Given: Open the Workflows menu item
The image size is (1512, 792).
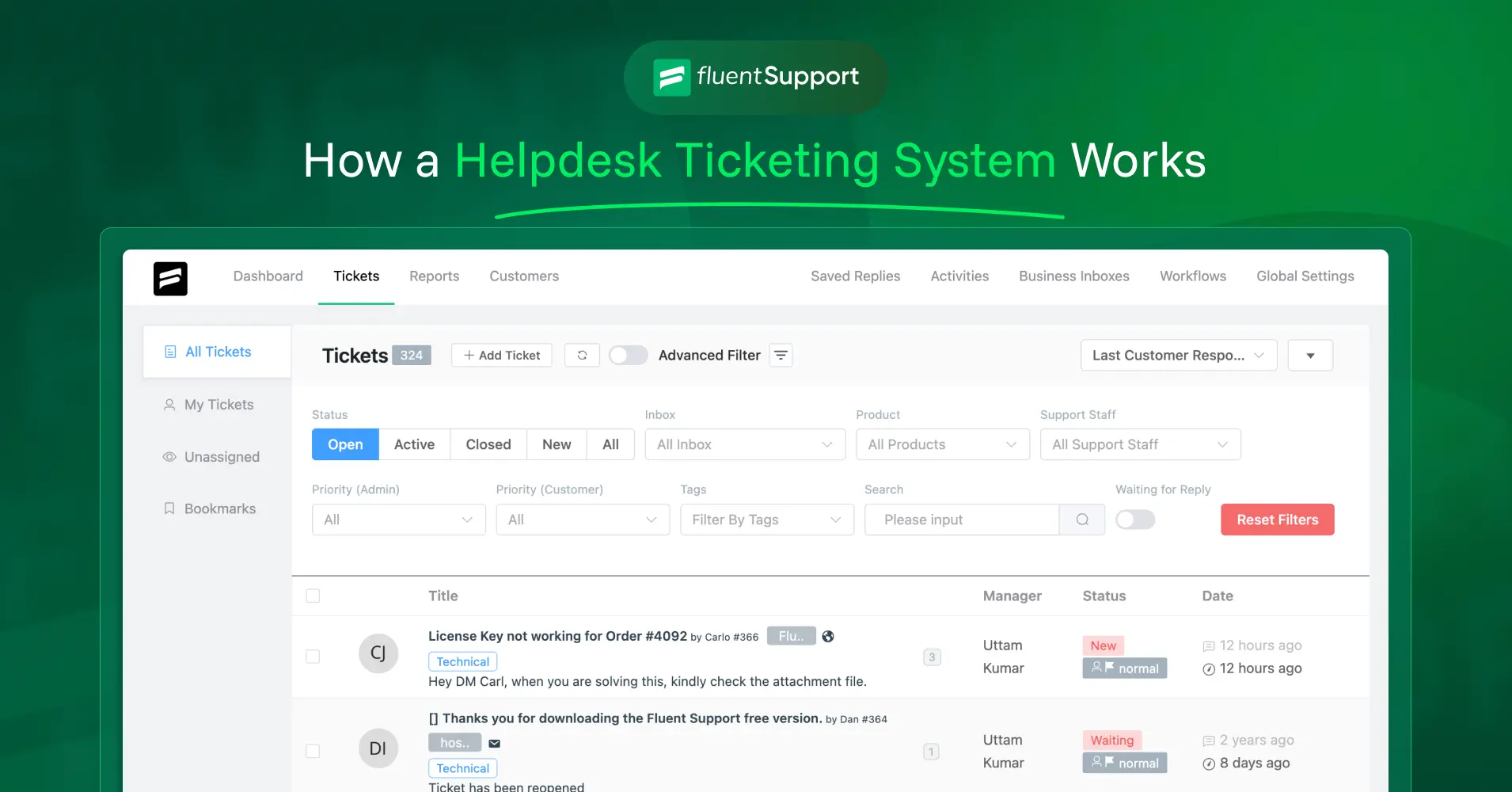Looking at the screenshot, I should click(1192, 276).
